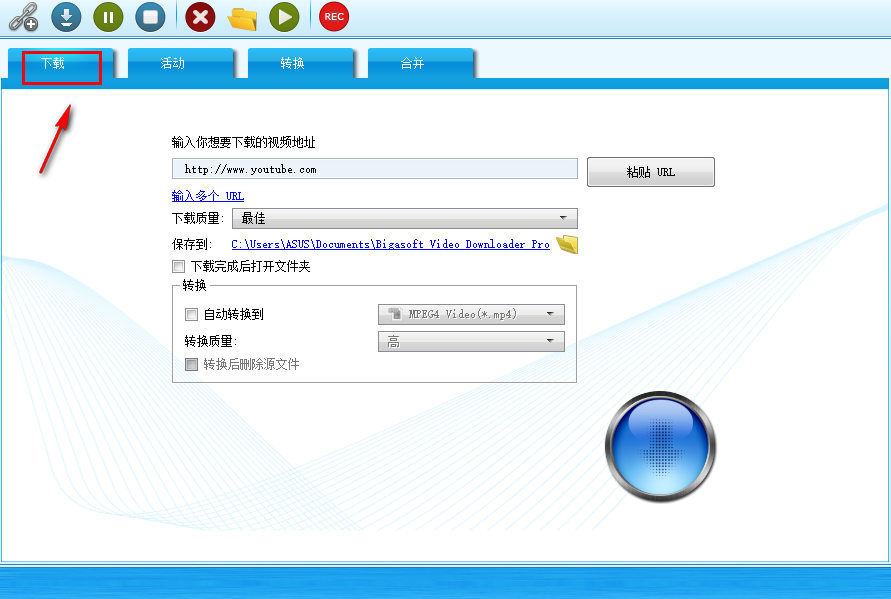Screen dimensions: 891x599
Task: Click the video URL input field
Action: (x=374, y=169)
